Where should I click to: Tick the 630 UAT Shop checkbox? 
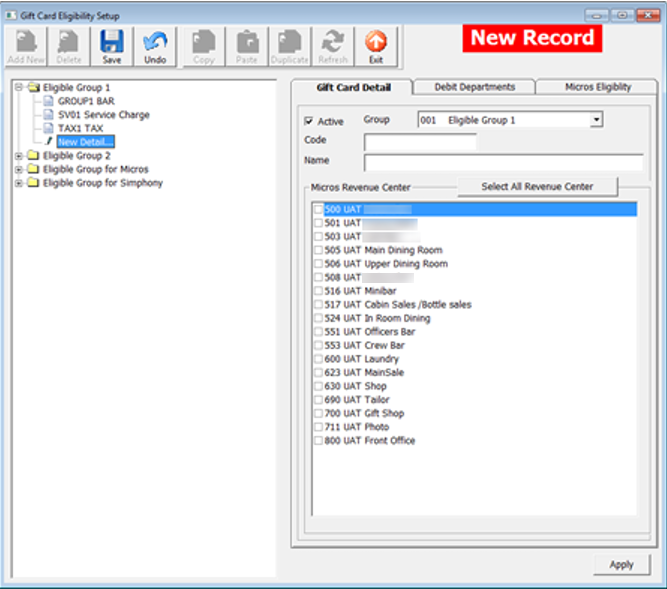(318, 386)
